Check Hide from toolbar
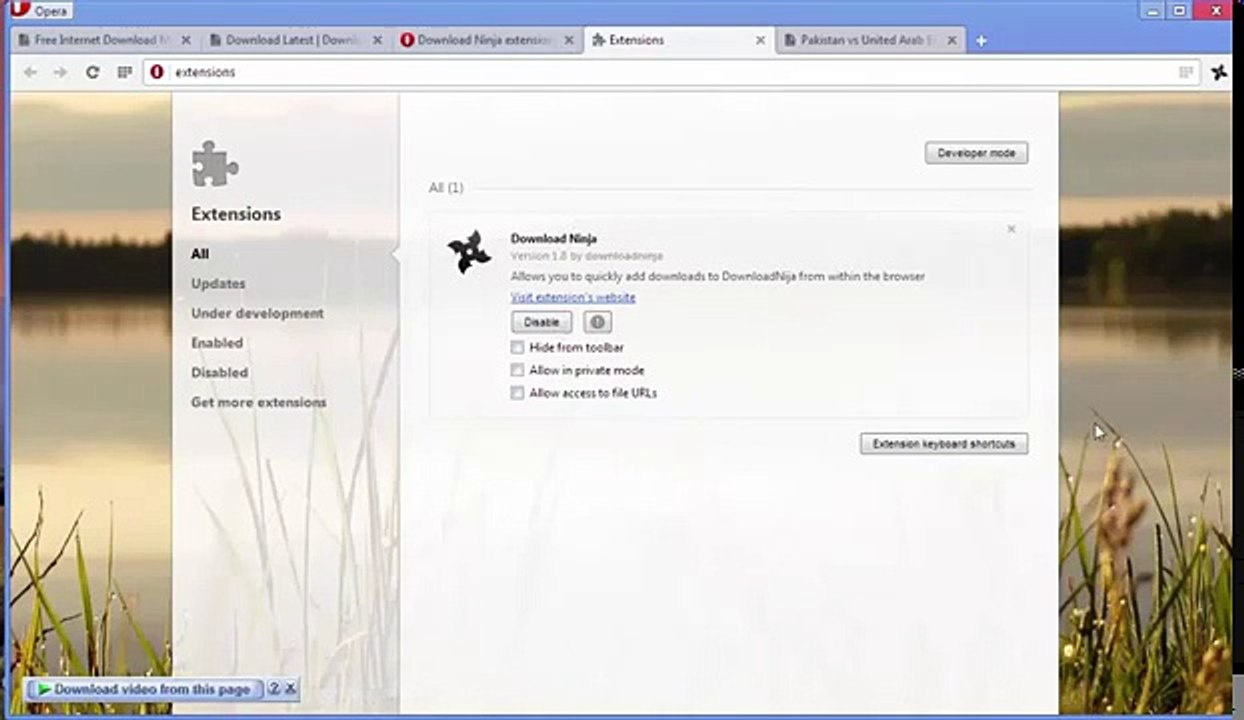 tap(517, 347)
